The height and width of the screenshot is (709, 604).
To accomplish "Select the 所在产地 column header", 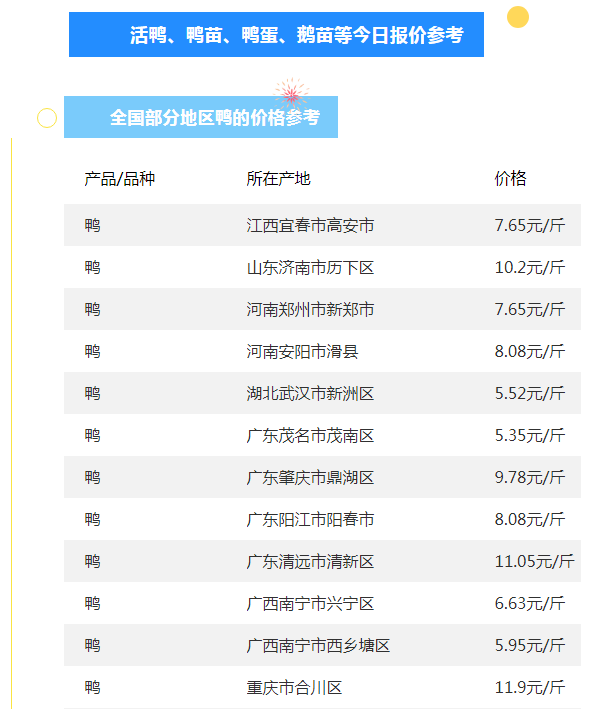I will click(278, 179).
